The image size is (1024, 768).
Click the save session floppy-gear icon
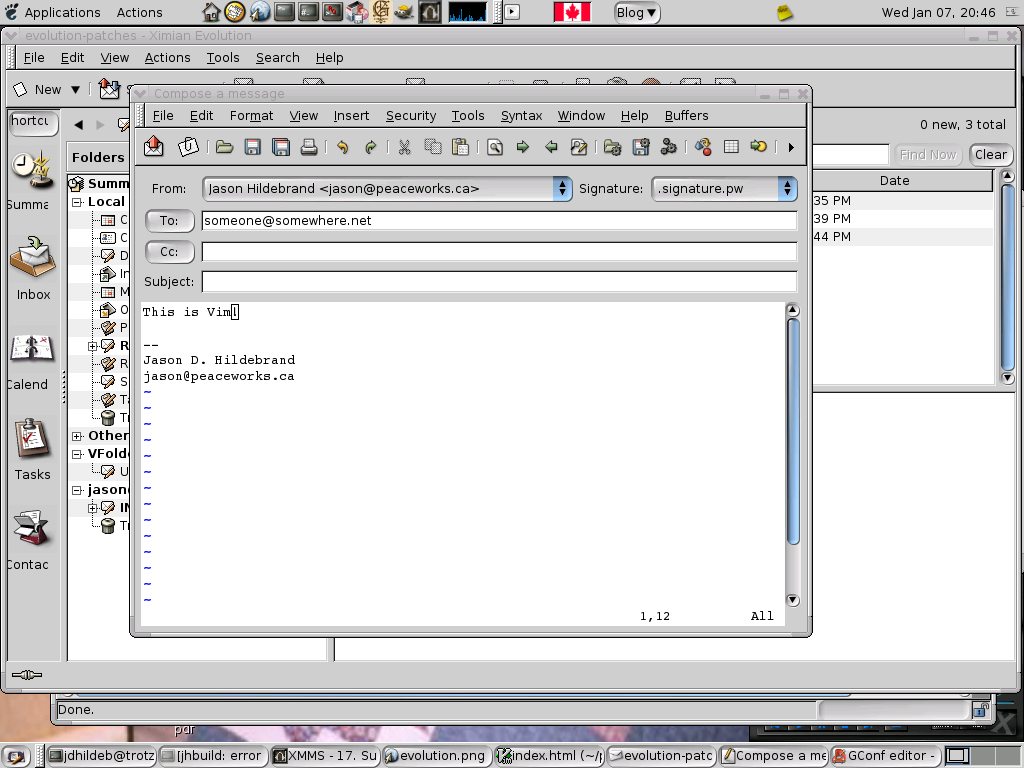pos(641,147)
